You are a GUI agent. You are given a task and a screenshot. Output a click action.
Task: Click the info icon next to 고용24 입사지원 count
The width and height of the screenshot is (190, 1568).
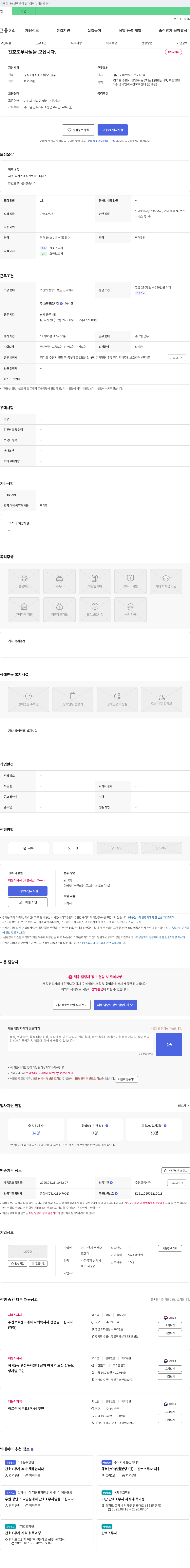[x=165, y=1126]
